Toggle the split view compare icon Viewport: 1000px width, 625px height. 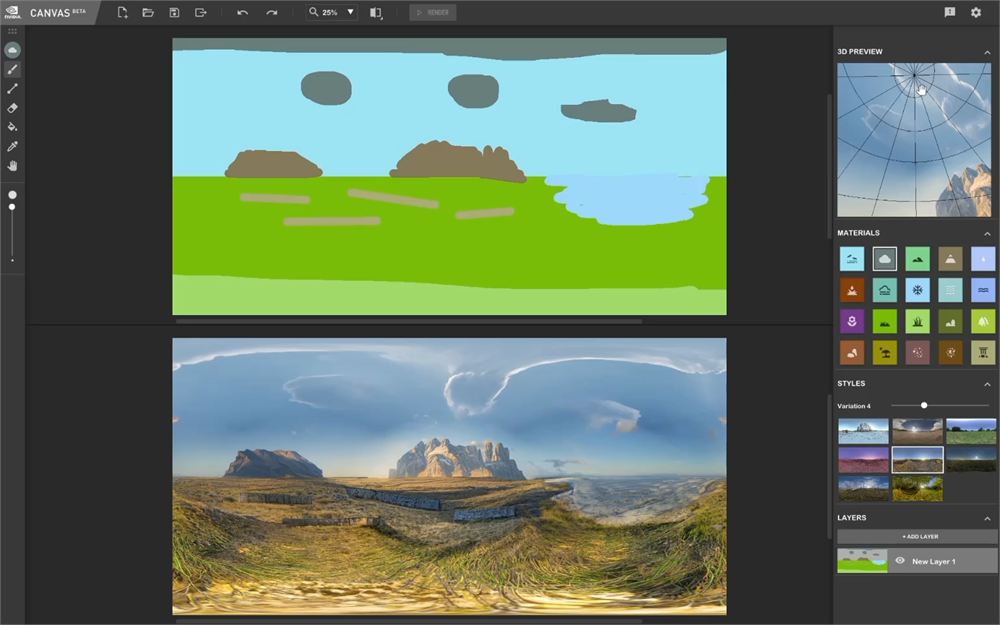point(376,12)
